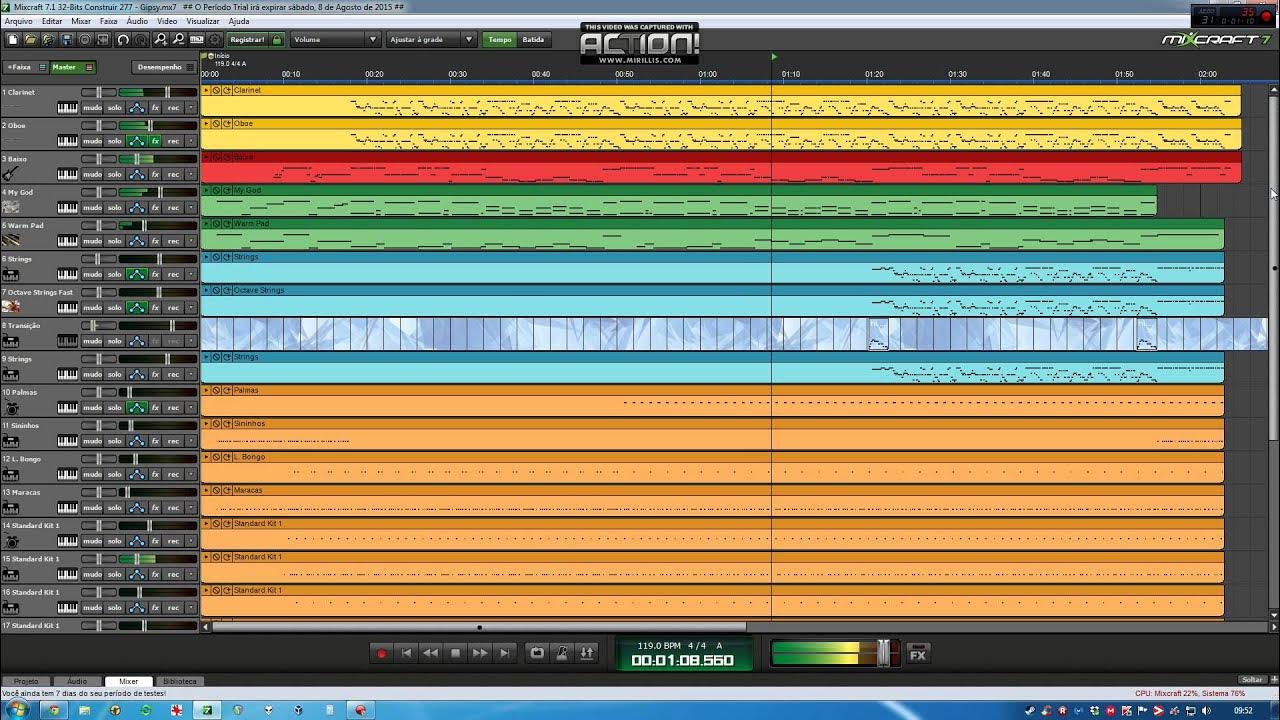Image resolution: width=1280 pixels, height=720 pixels.
Task: Open fx on the Warm Pad track
Action: tap(155, 241)
